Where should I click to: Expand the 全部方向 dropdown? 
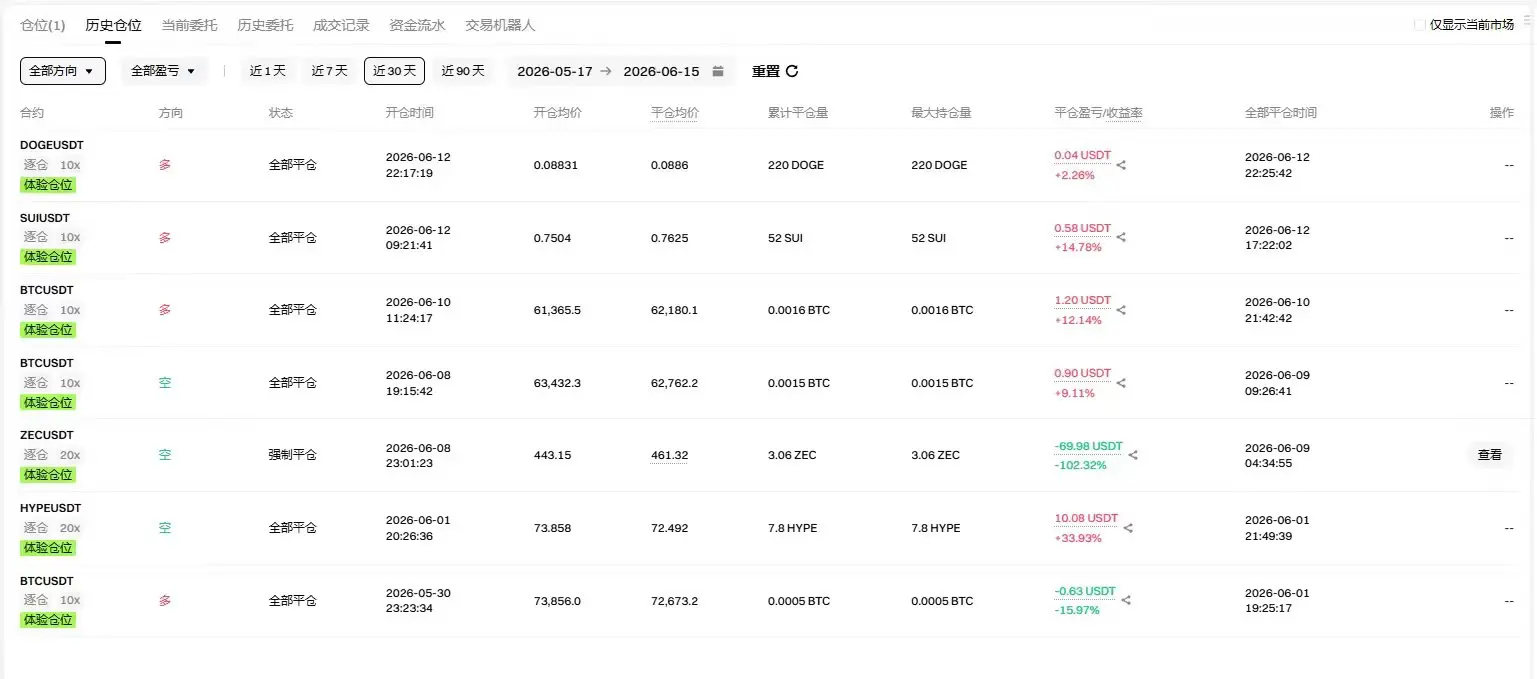click(x=63, y=71)
